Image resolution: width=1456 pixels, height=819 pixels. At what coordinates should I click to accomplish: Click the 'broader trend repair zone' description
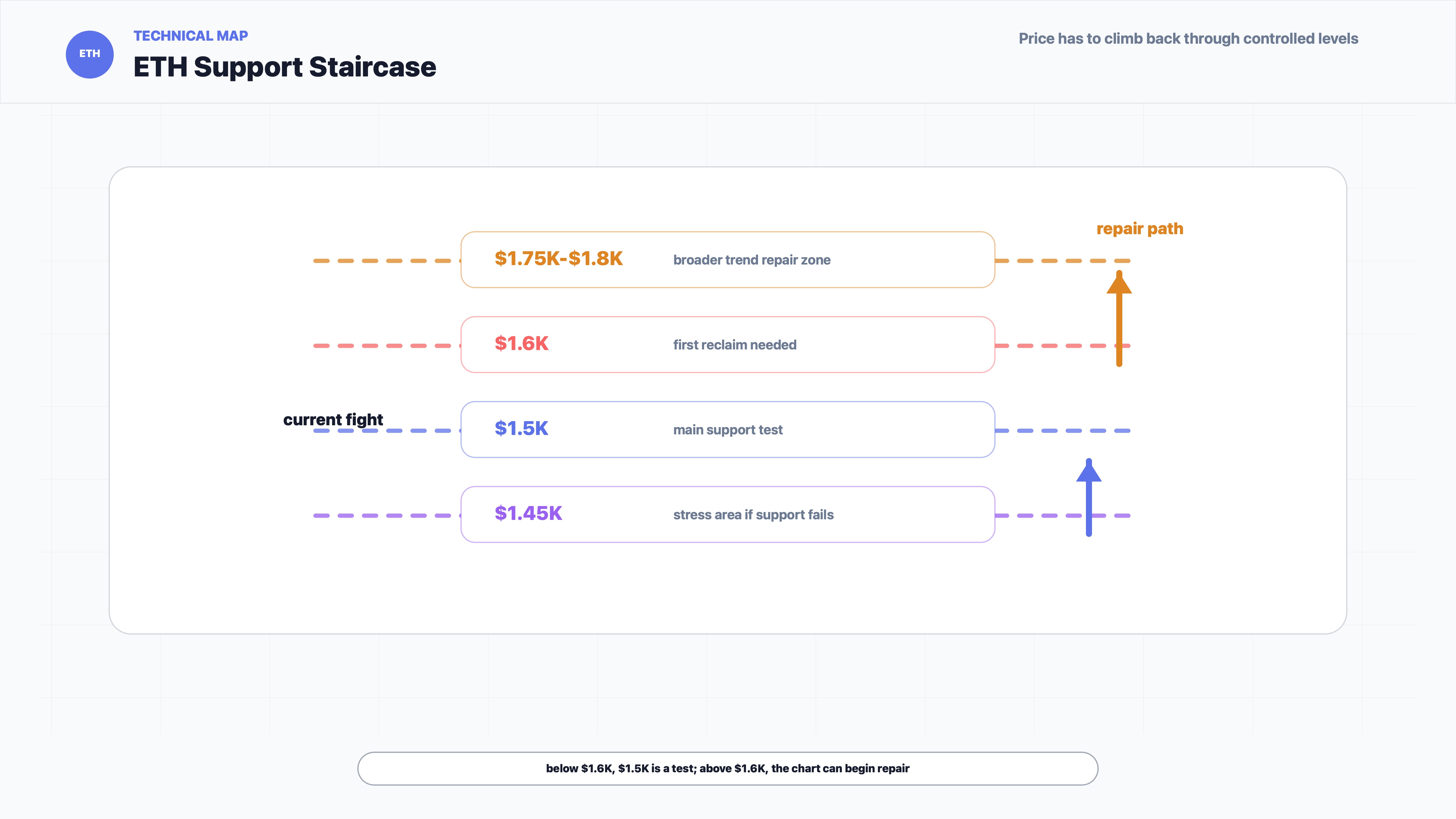coord(752,260)
